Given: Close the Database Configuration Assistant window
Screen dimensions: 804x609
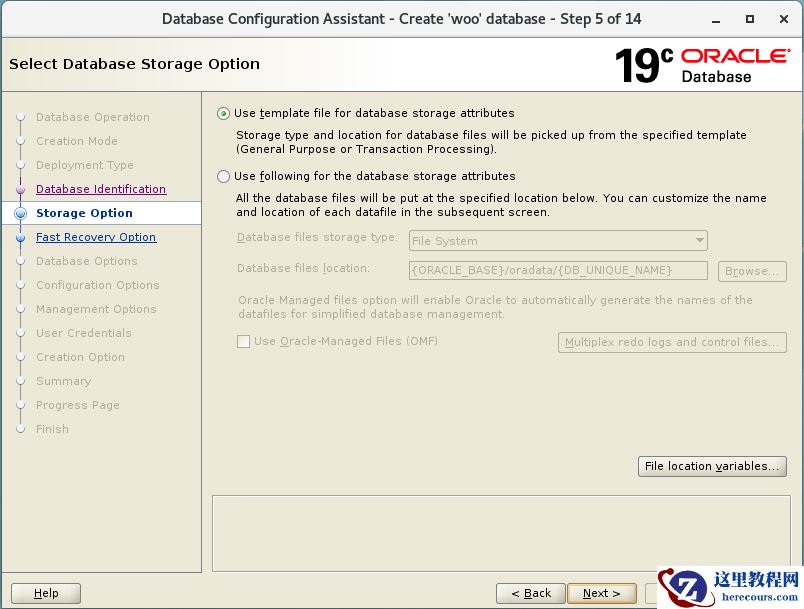Looking at the screenshot, I should tap(783, 19).
